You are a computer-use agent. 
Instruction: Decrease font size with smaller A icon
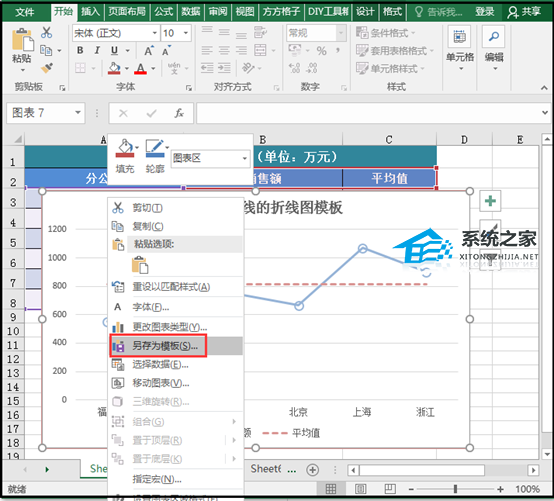(x=166, y=51)
